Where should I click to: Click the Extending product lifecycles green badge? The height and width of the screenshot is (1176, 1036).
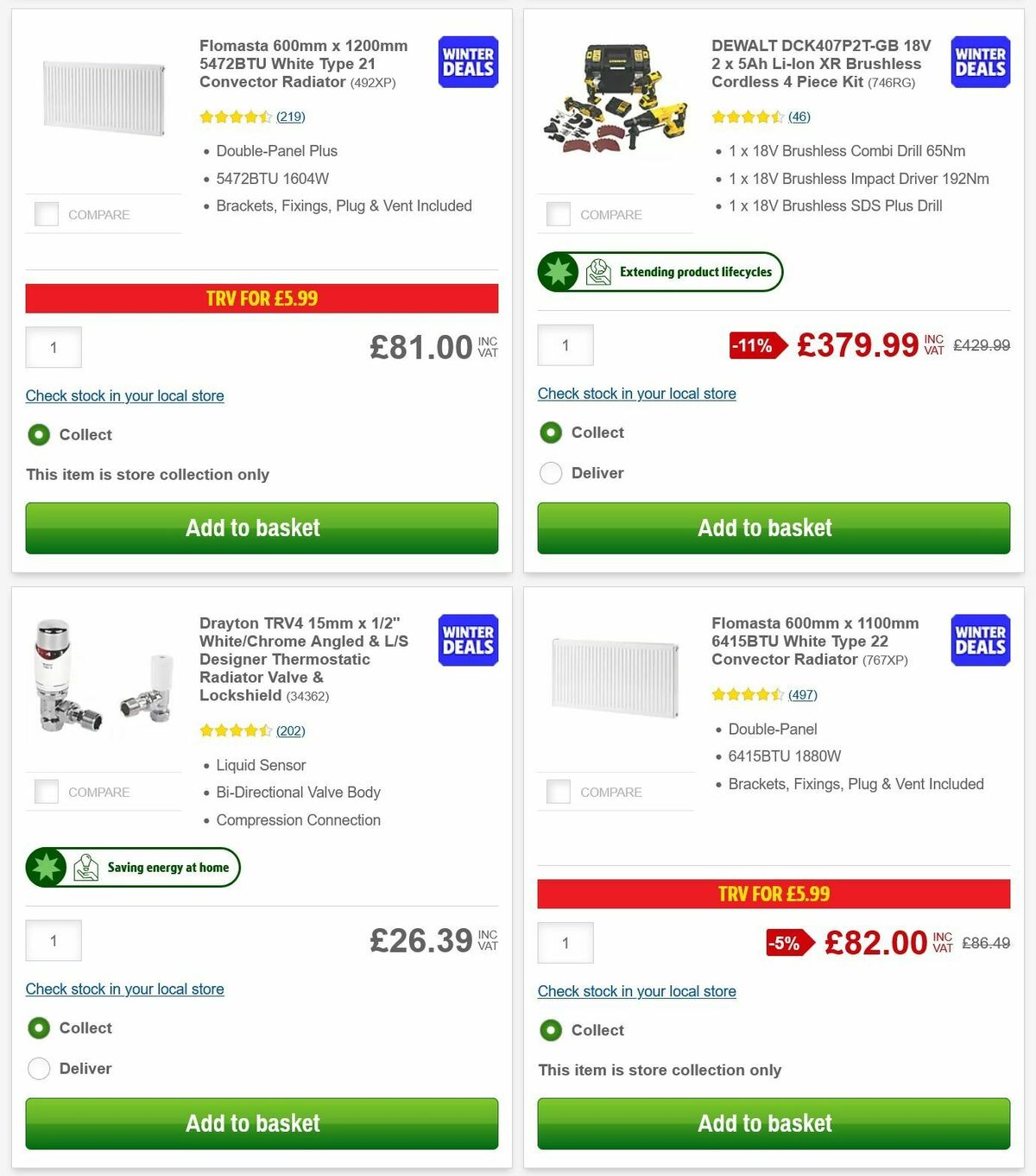coord(660,271)
